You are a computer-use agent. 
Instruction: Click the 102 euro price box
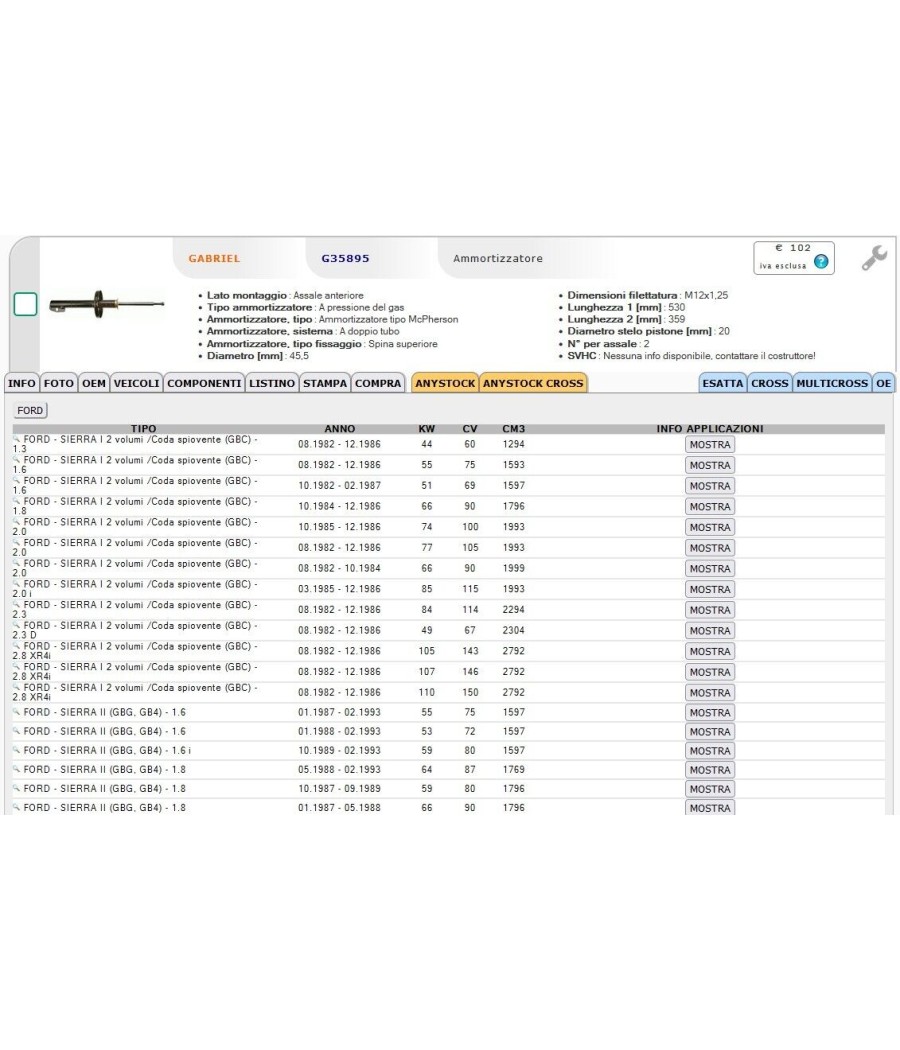pyautogui.click(x=794, y=258)
